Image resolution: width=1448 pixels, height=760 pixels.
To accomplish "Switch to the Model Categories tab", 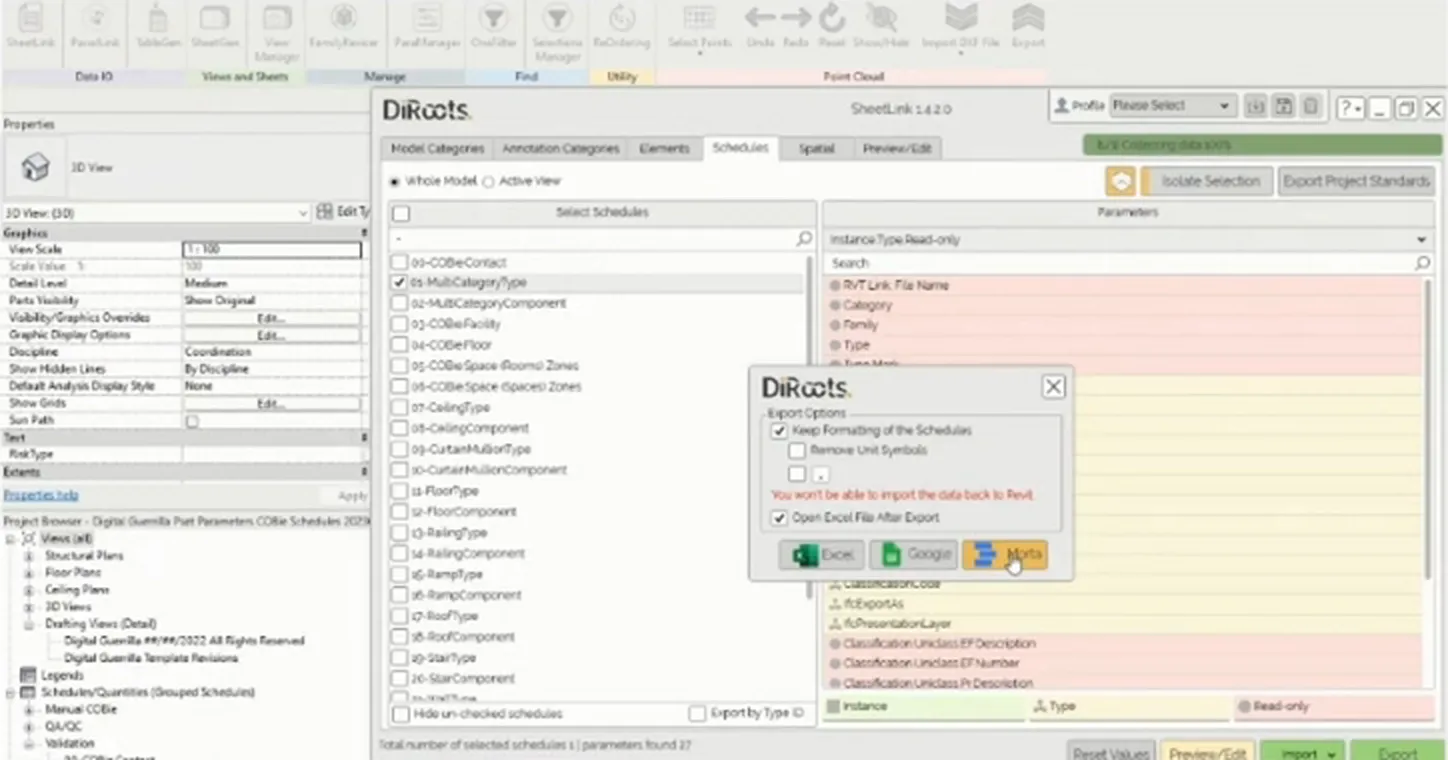I will [x=437, y=148].
